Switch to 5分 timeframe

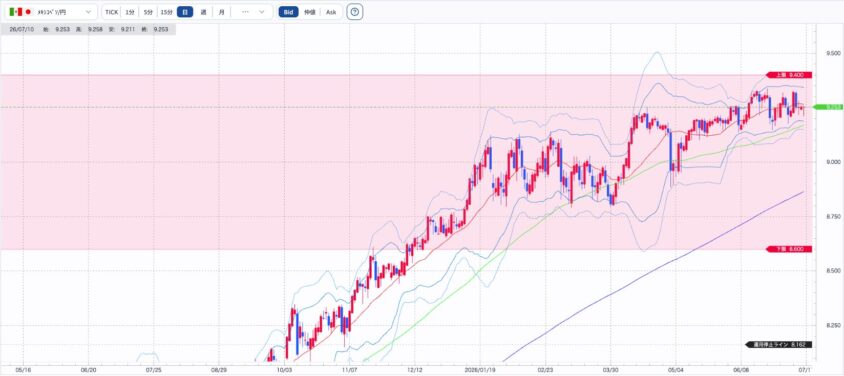pos(148,12)
